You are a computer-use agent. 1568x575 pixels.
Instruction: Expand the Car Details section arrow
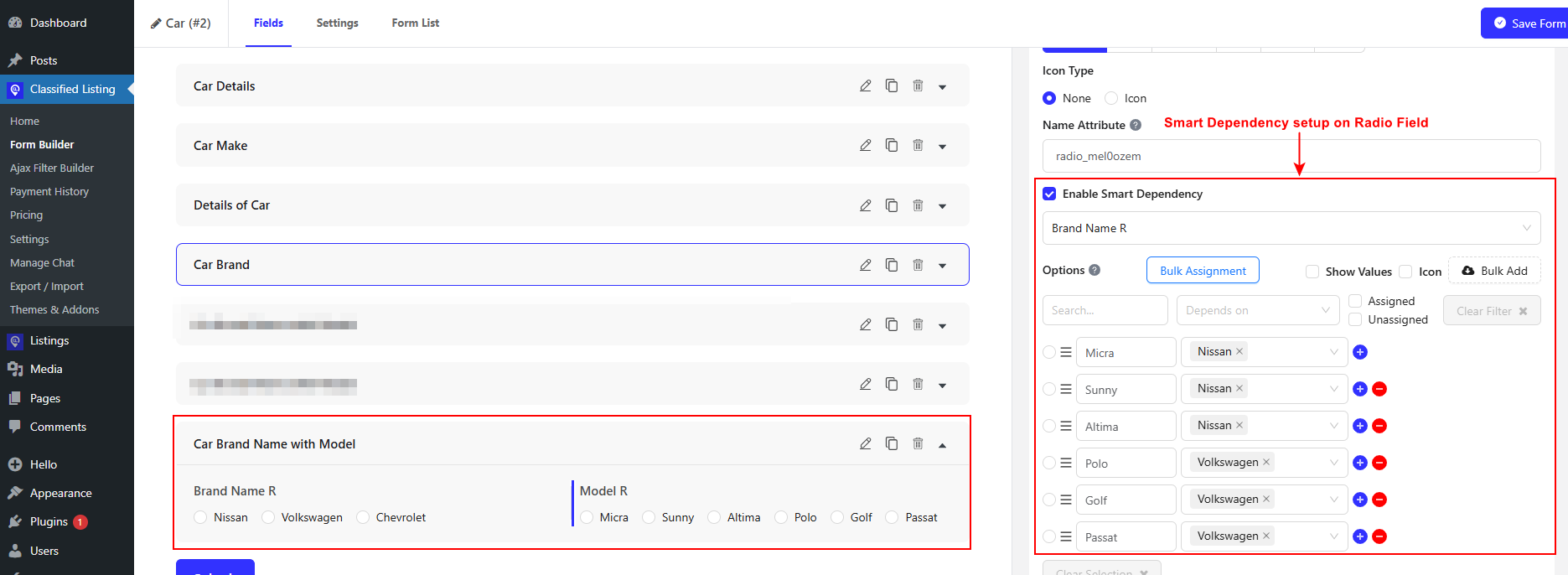[x=943, y=86]
